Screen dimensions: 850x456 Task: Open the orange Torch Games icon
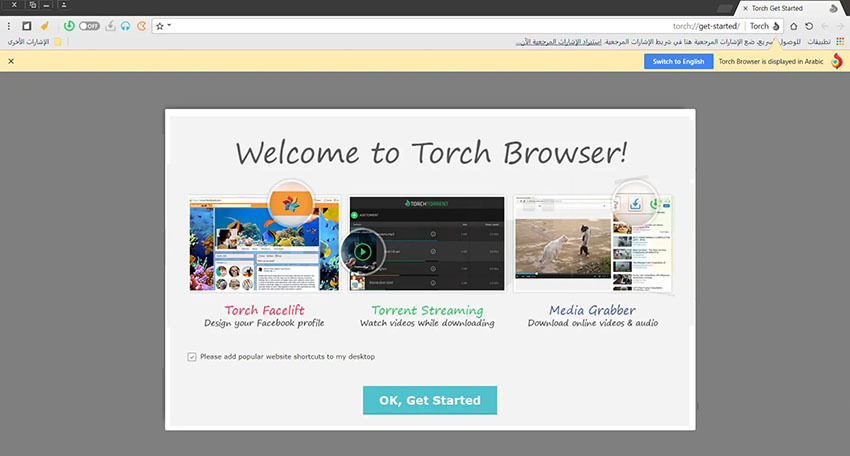click(141, 25)
